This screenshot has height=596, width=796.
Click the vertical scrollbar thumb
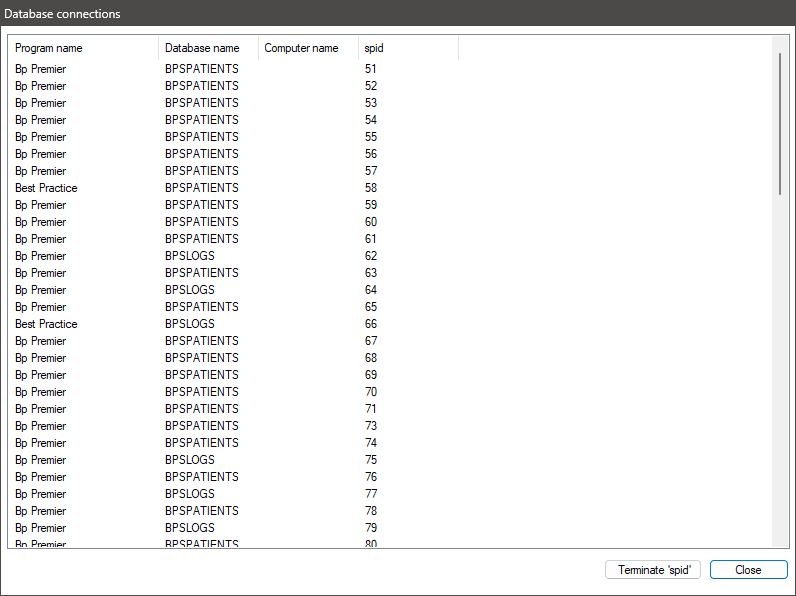[x=780, y=123]
